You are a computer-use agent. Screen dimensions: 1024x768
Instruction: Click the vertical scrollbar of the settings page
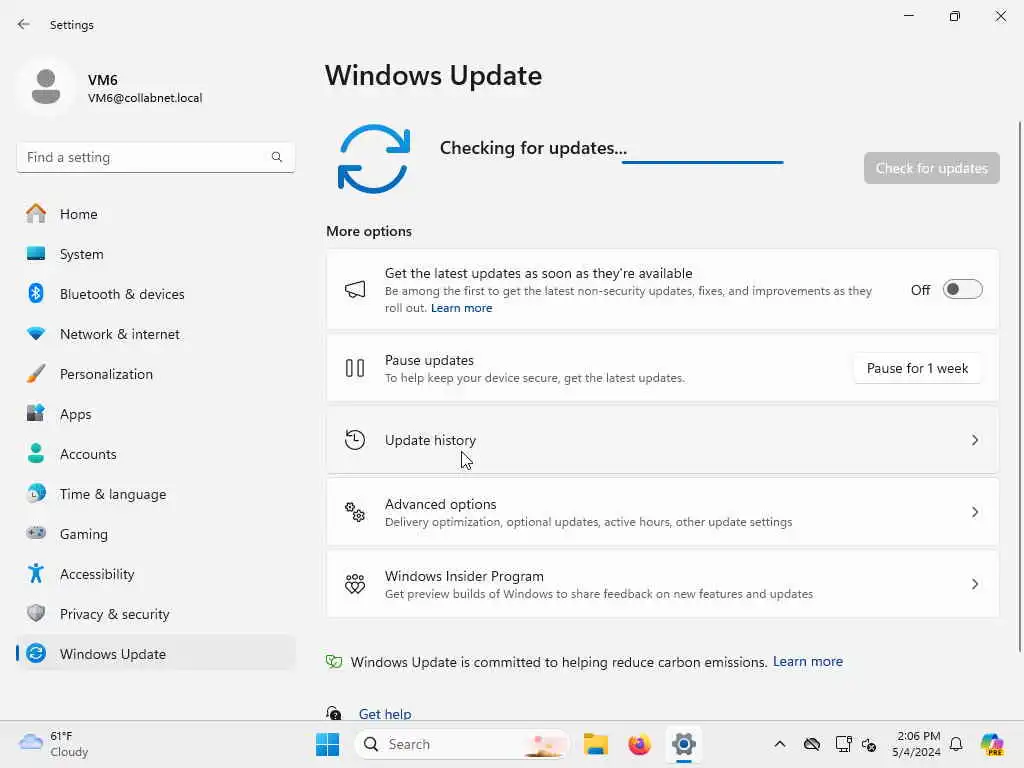tap(1020, 385)
